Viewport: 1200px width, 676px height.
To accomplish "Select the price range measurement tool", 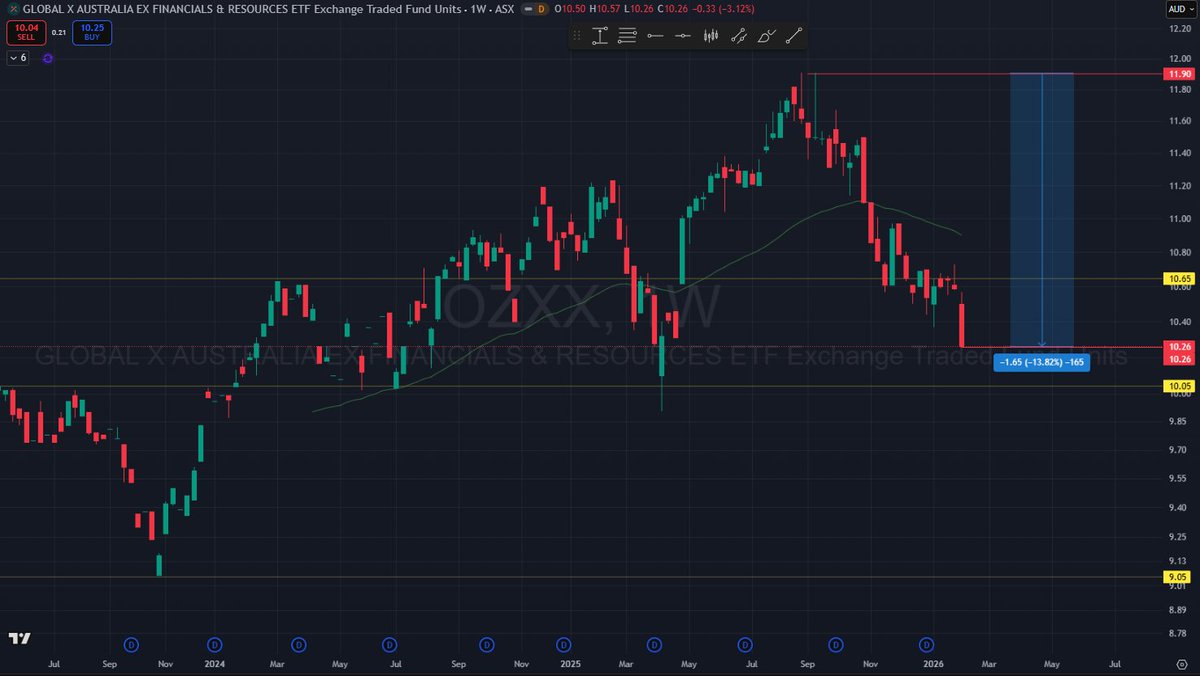I will pyautogui.click(x=600, y=36).
